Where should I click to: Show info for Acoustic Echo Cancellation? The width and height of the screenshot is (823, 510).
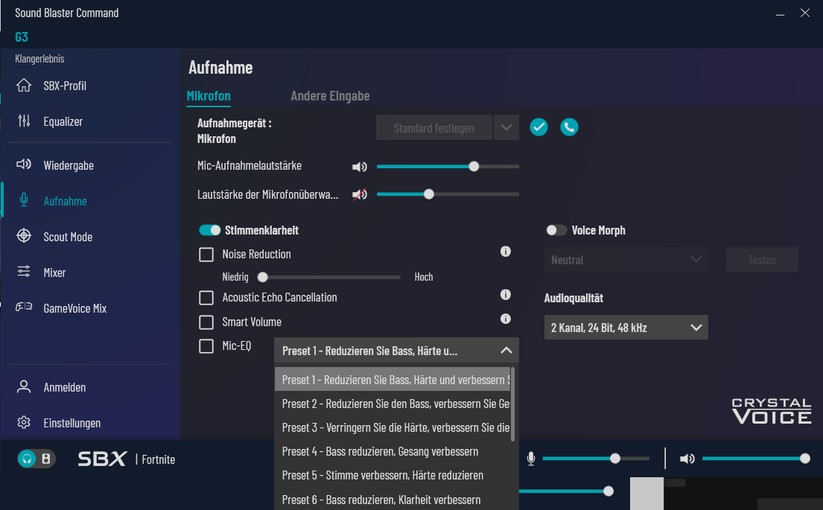pos(505,295)
